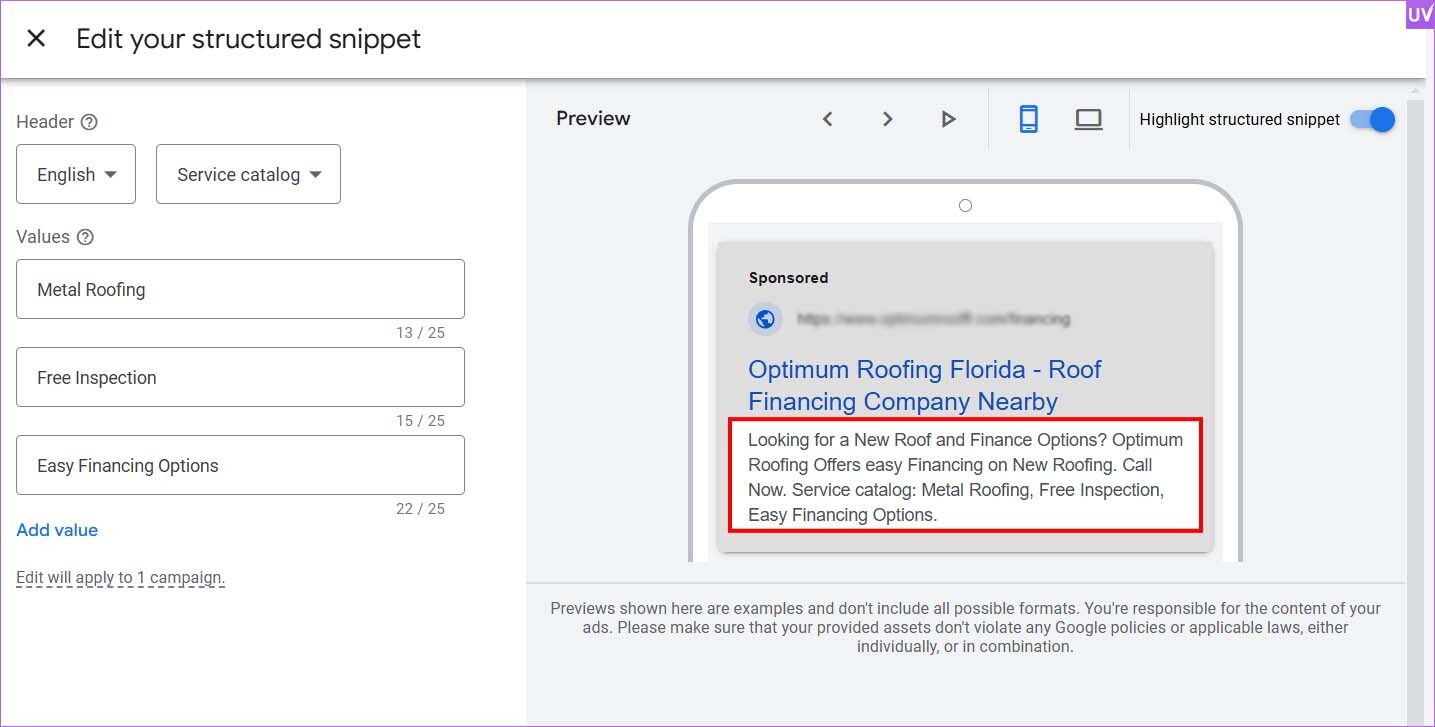Show the next ad preview
Image resolution: width=1435 pixels, height=727 pixels.
tap(887, 119)
